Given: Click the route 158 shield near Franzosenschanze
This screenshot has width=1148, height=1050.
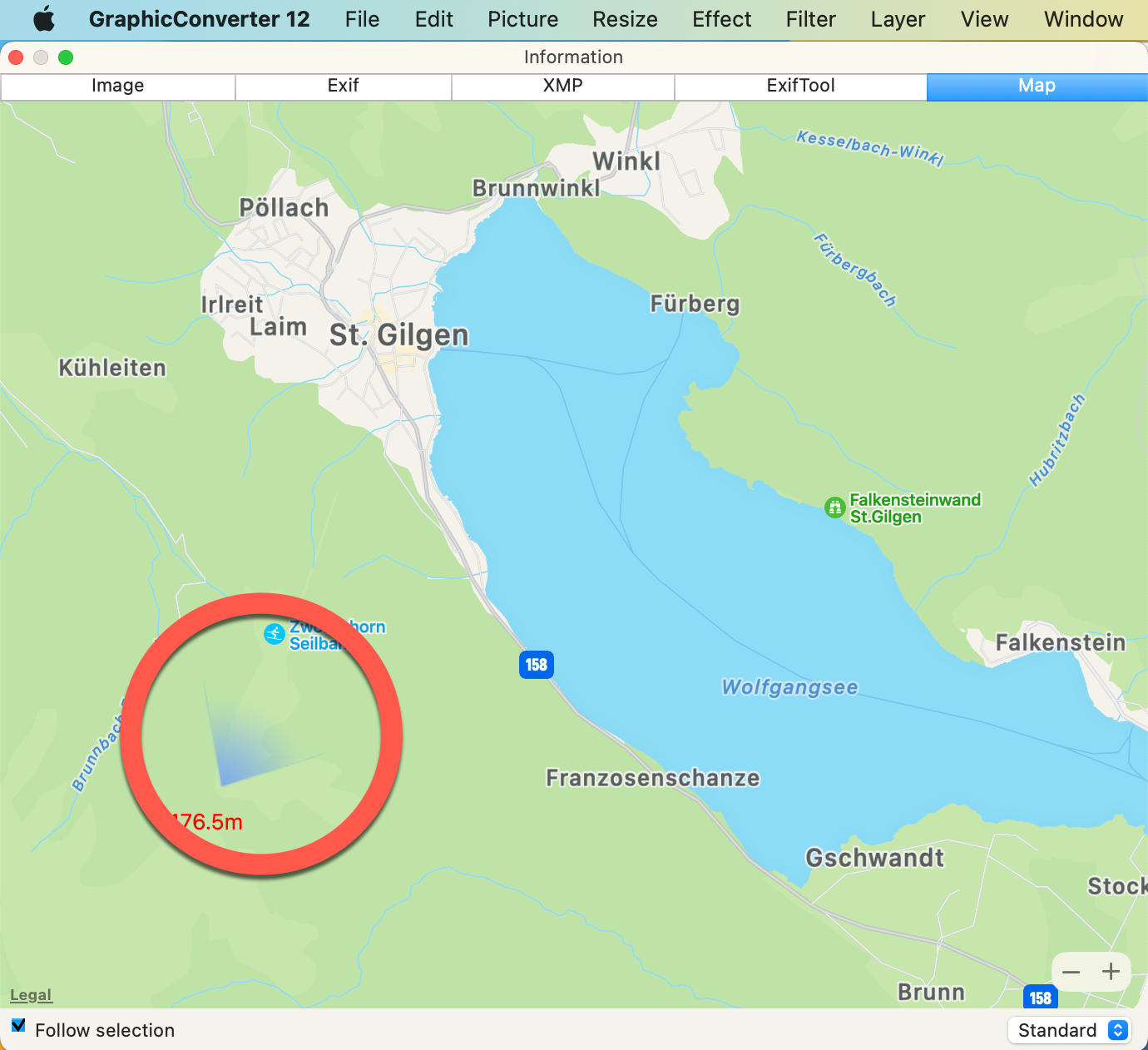Looking at the screenshot, I should [x=537, y=665].
